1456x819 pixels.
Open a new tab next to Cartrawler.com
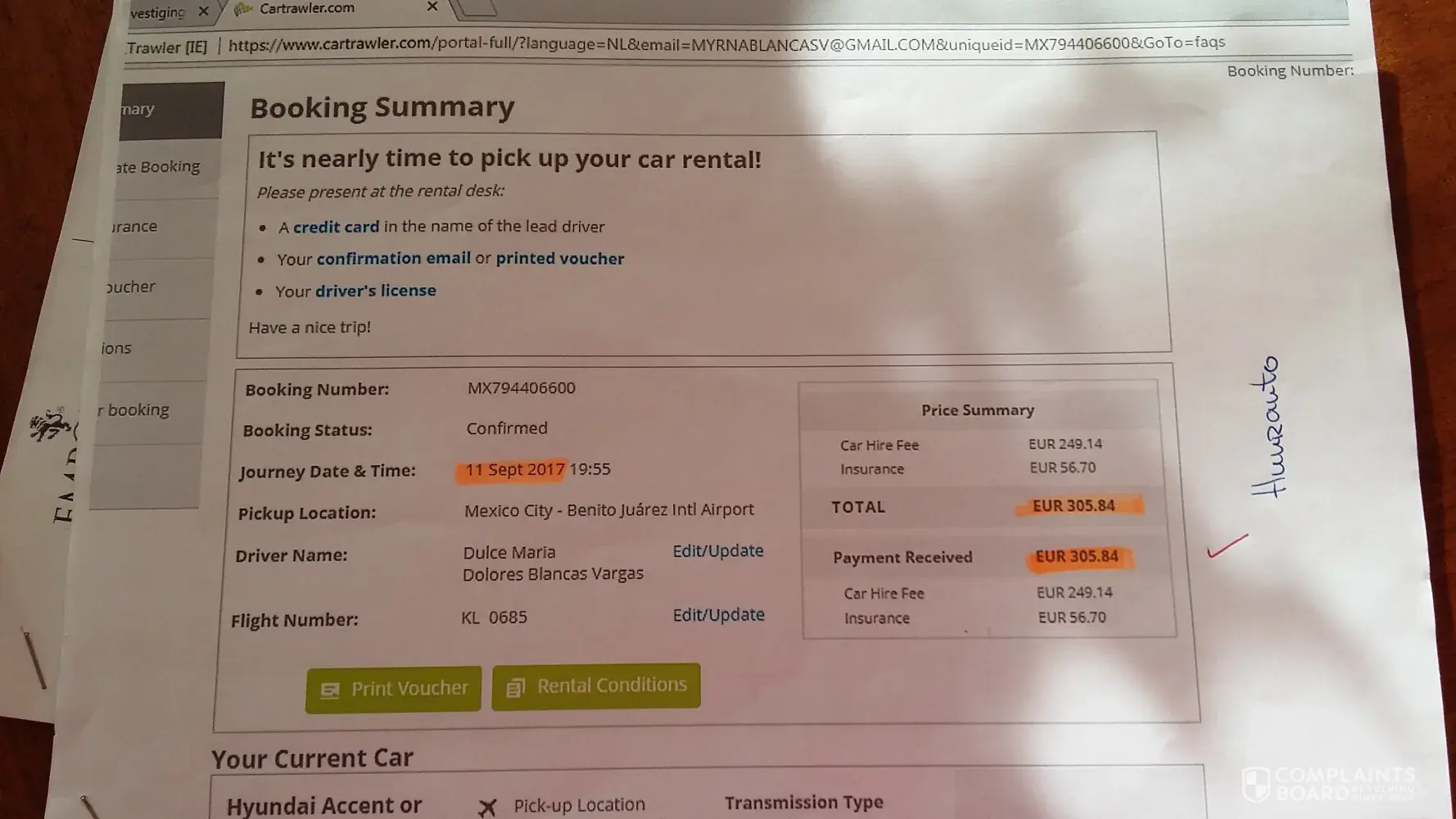(476, 8)
